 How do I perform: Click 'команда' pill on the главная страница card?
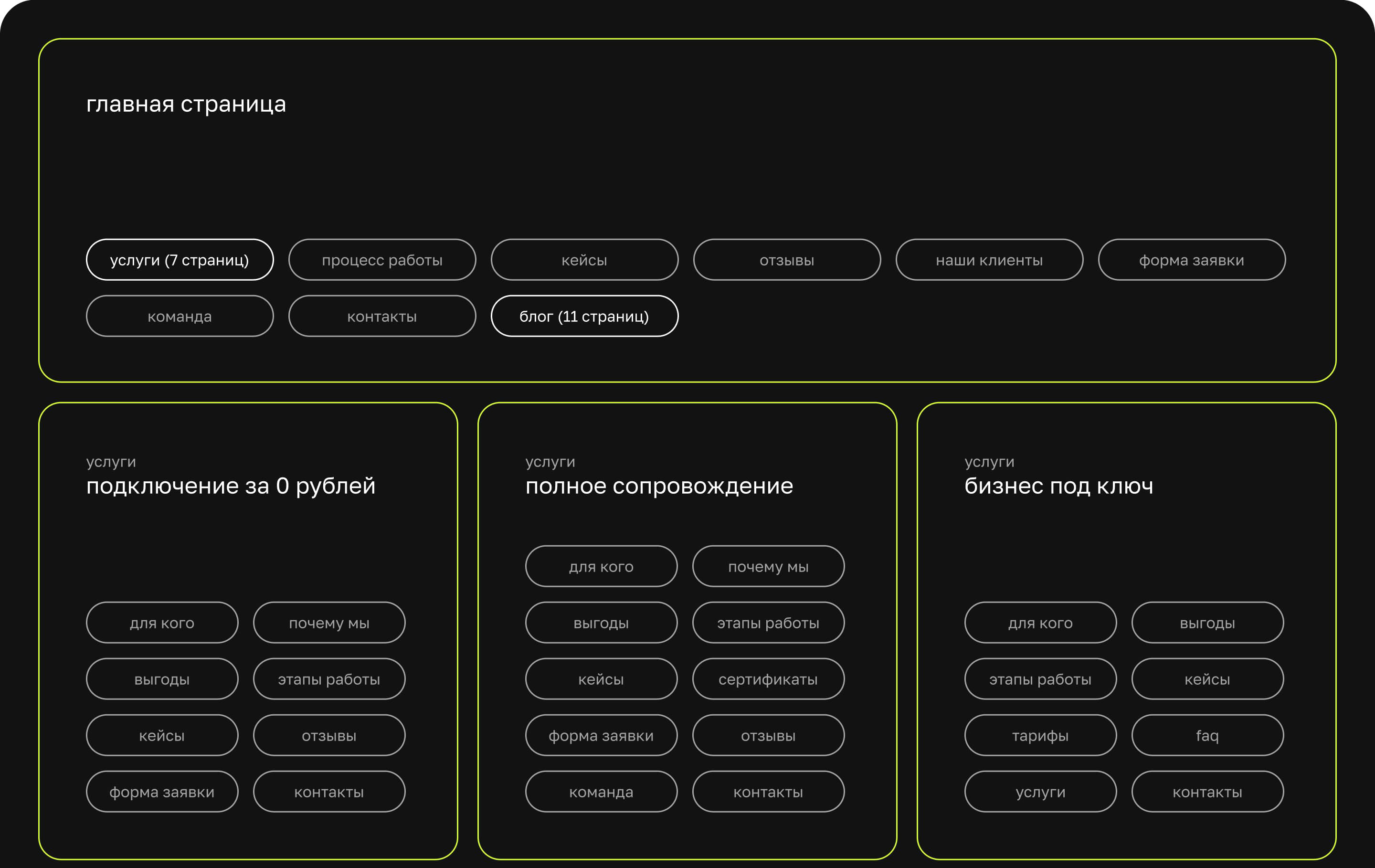(180, 317)
